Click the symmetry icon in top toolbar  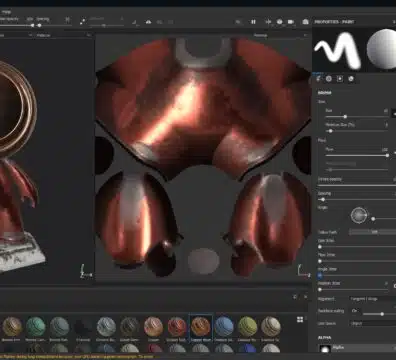tap(148, 22)
